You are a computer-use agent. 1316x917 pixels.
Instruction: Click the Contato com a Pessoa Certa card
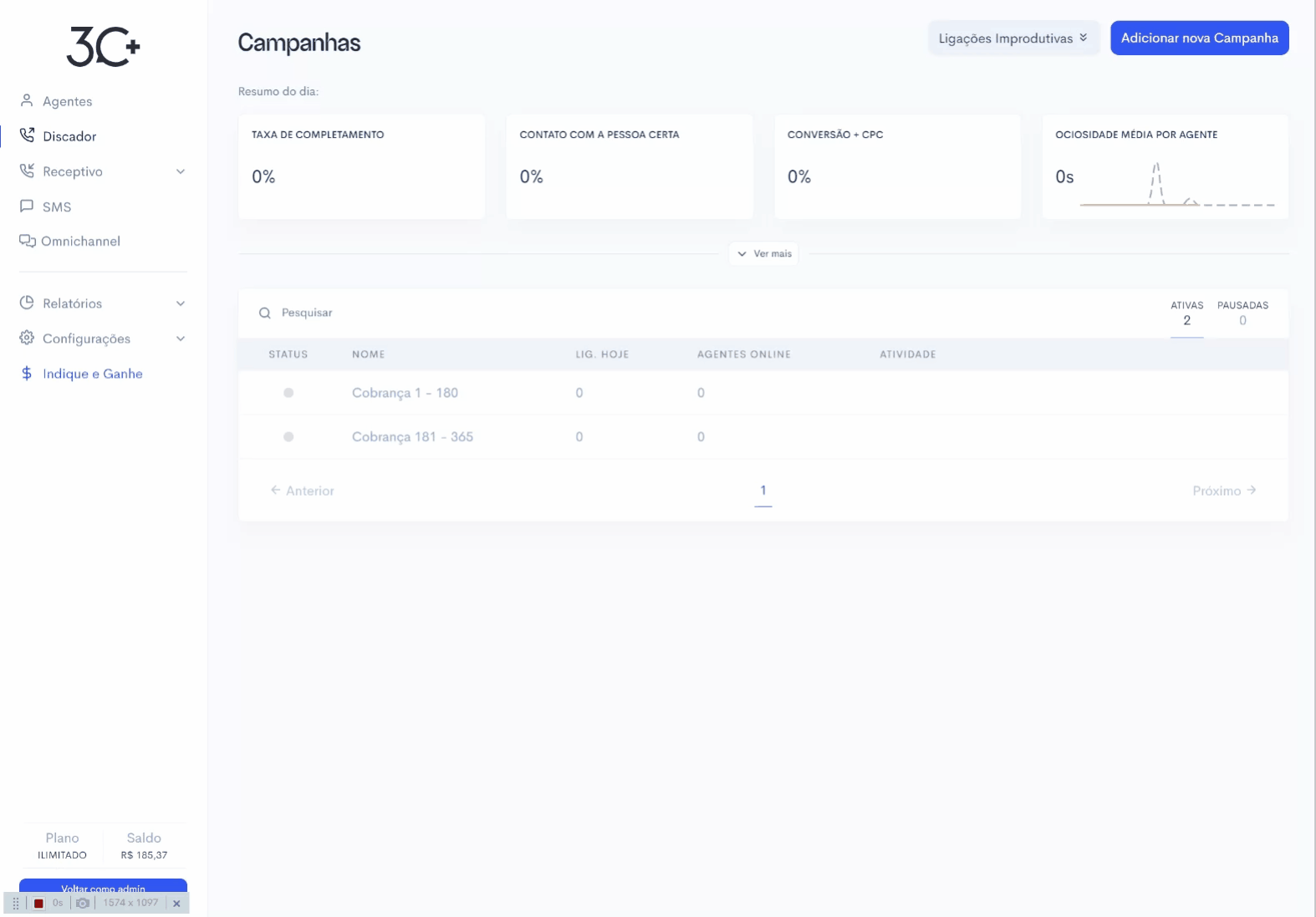(x=630, y=167)
